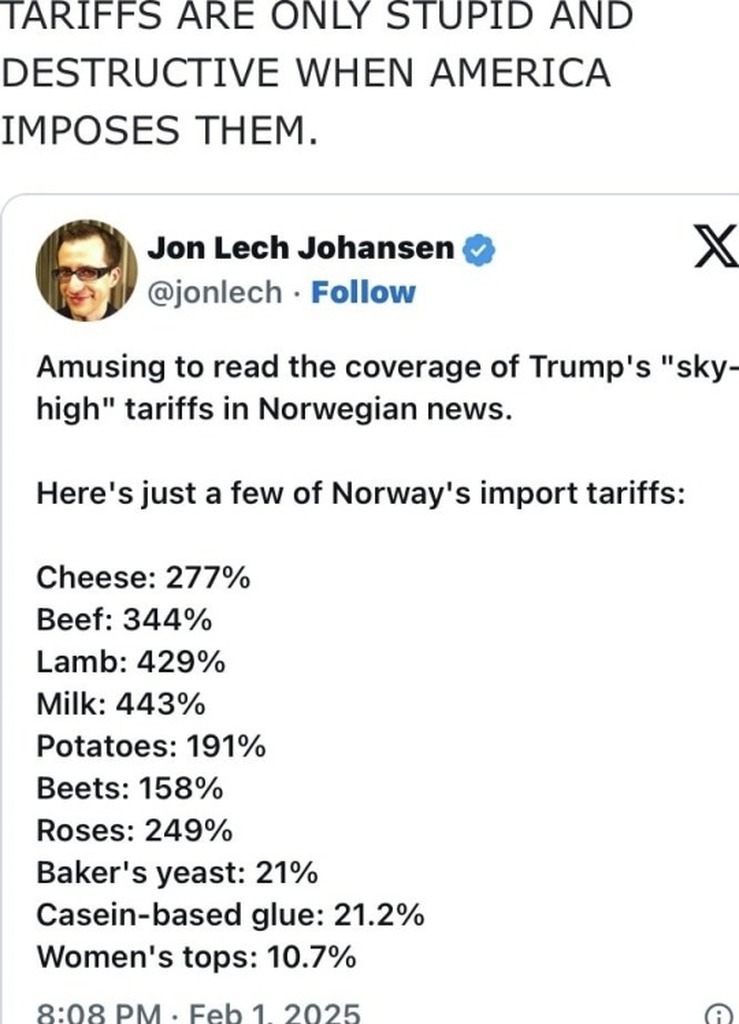Open the @jonlech handle link
The height and width of the screenshot is (1024, 739).
click(x=215, y=293)
